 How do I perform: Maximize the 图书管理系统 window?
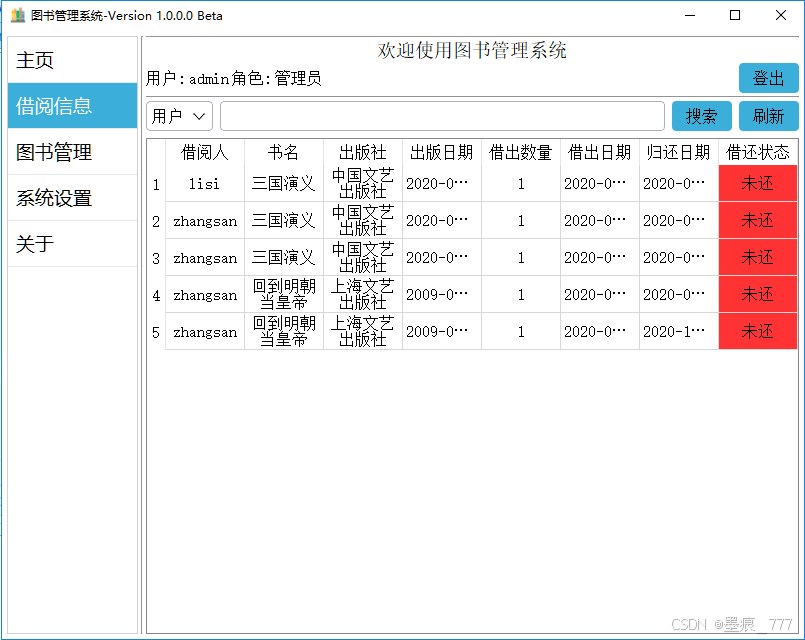735,15
